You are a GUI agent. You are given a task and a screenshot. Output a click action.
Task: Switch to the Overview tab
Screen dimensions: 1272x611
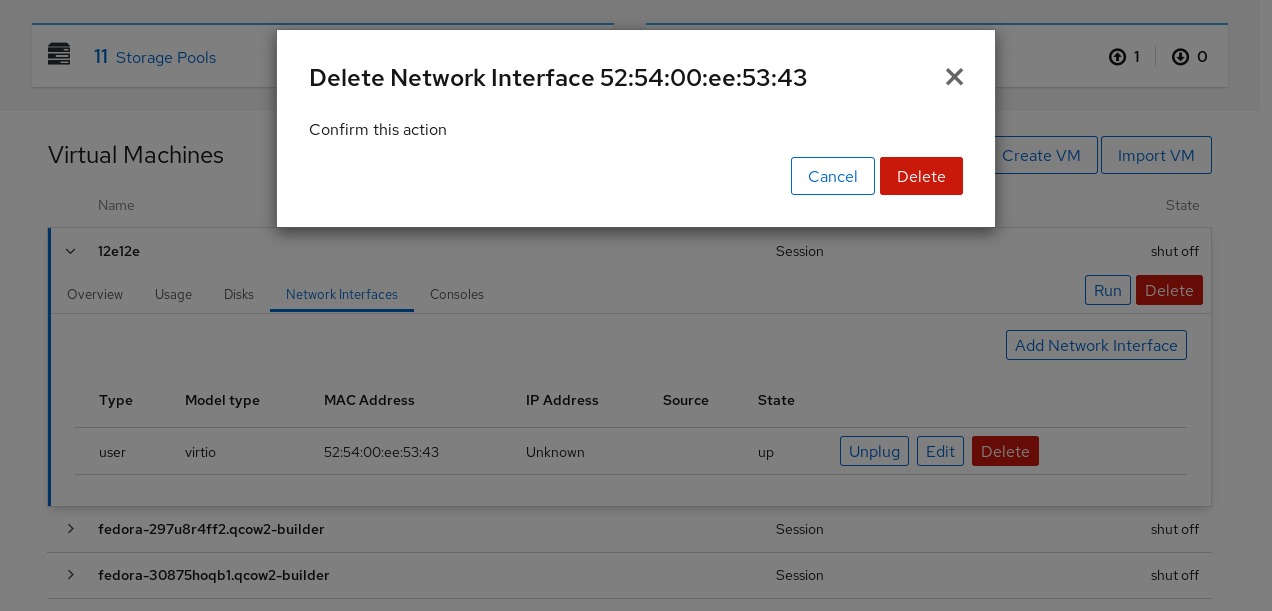pos(95,294)
